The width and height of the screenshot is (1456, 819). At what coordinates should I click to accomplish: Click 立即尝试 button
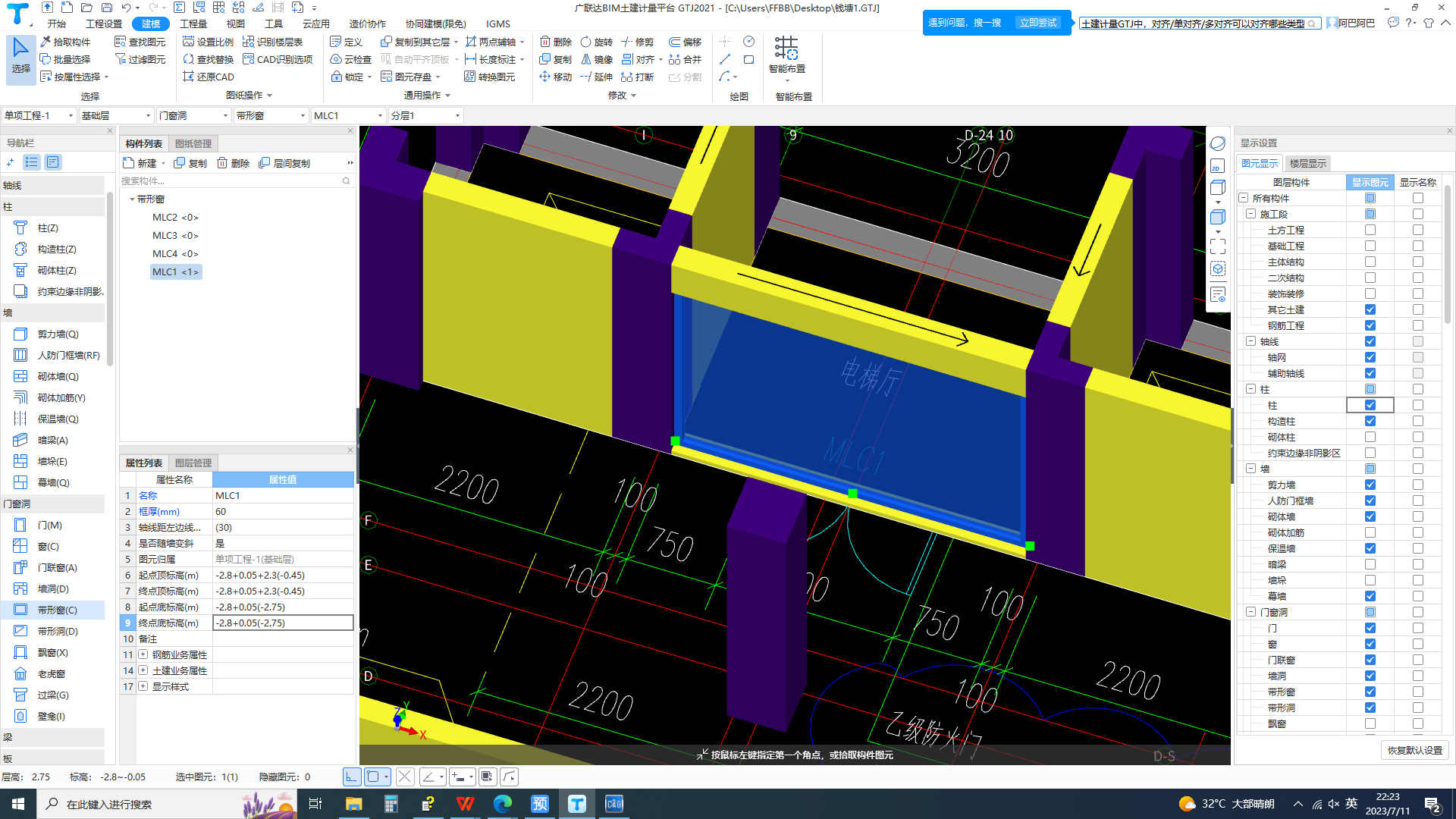click(1037, 23)
